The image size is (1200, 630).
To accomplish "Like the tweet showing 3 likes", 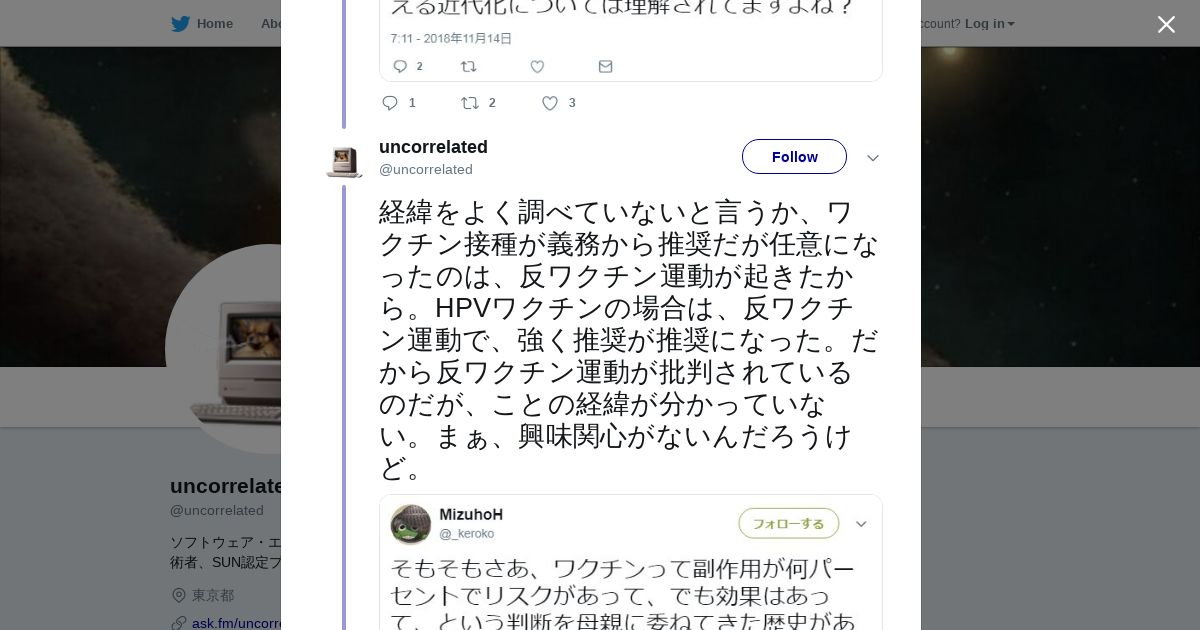I will (550, 103).
